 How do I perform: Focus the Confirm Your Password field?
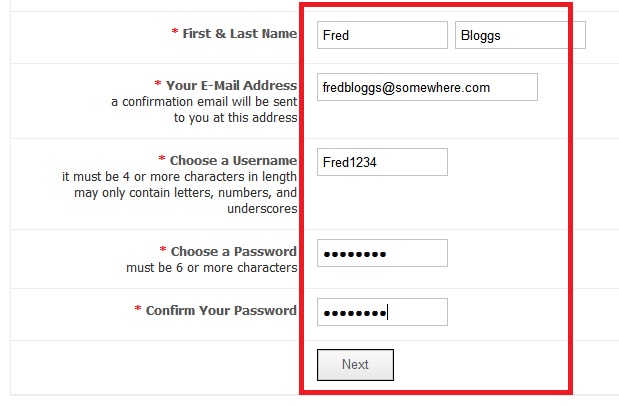pyautogui.click(x=381, y=312)
